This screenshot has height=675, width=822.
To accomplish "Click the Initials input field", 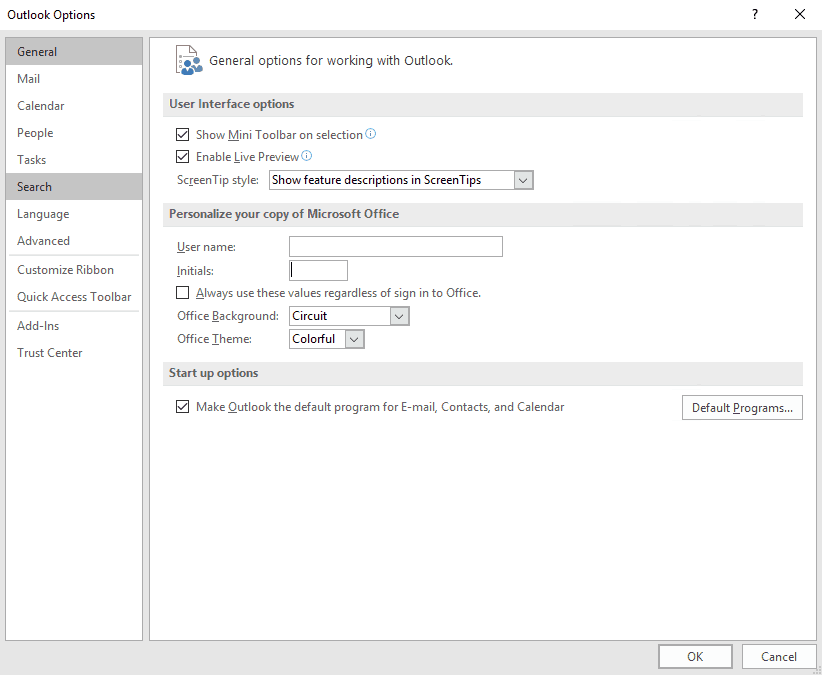I will click(318, 270).
